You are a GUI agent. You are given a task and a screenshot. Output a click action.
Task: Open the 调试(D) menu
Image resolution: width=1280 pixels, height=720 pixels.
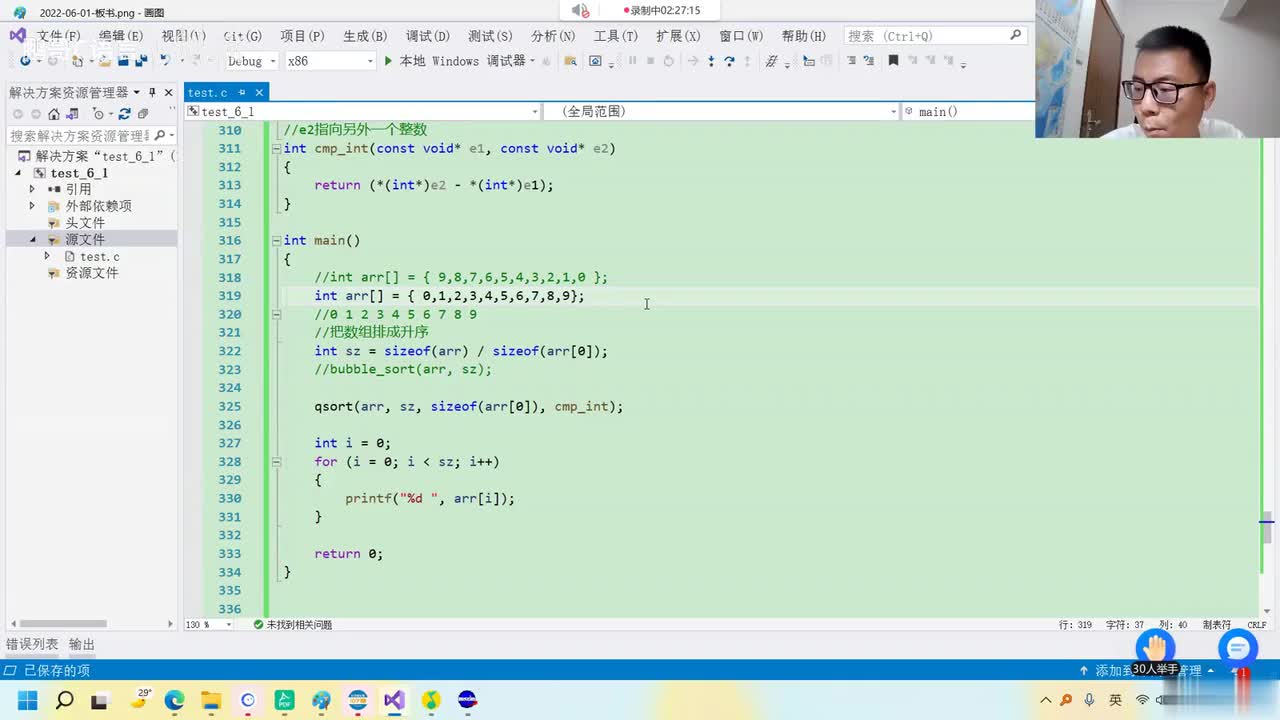click(428, 36)
